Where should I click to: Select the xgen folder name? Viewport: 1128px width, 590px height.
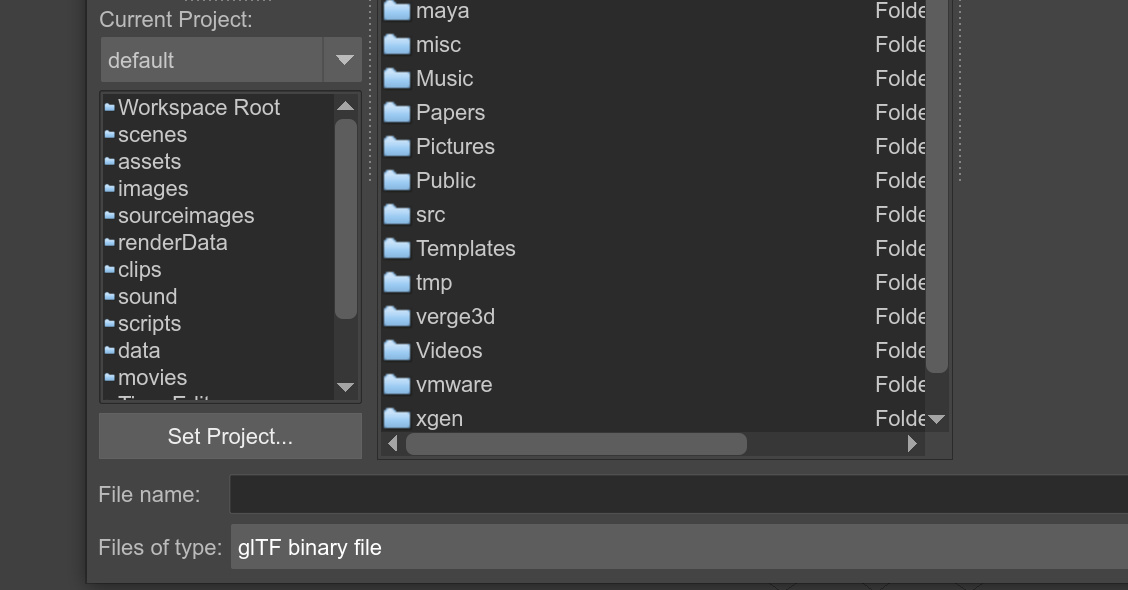pos(439,419)
